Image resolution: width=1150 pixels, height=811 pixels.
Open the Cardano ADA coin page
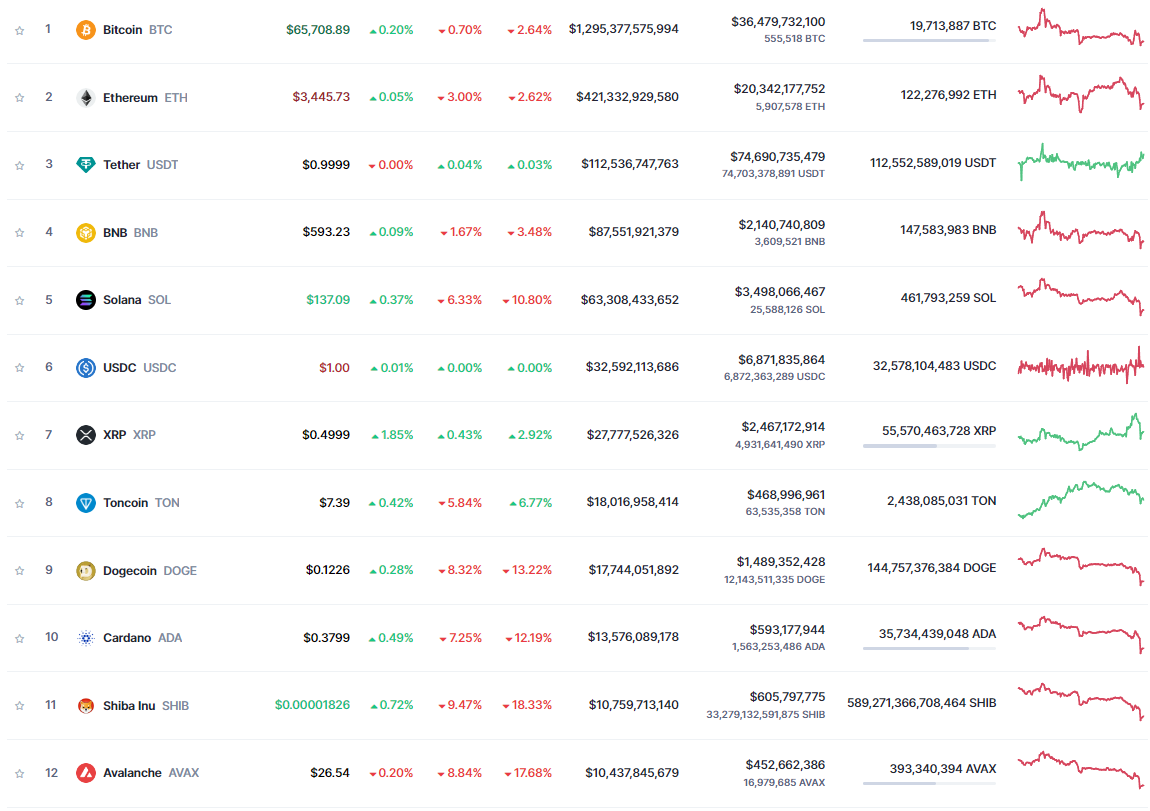(x=142, y=638)
